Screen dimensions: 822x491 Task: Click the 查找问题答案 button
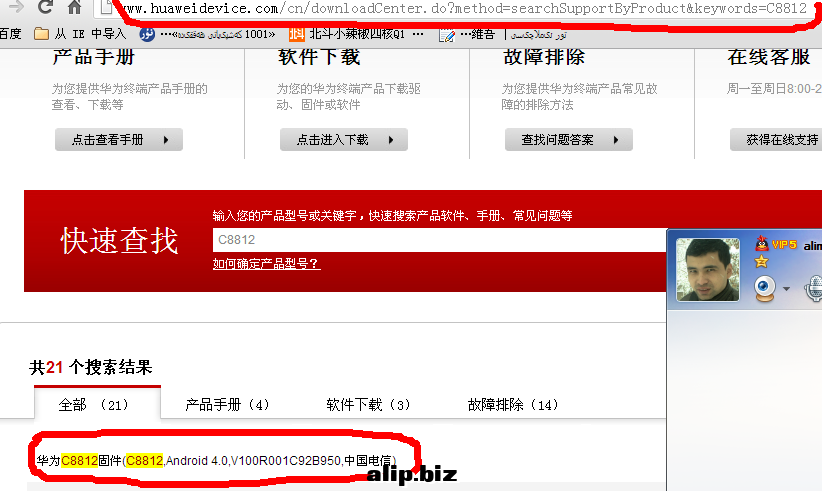tap(569, 140)
